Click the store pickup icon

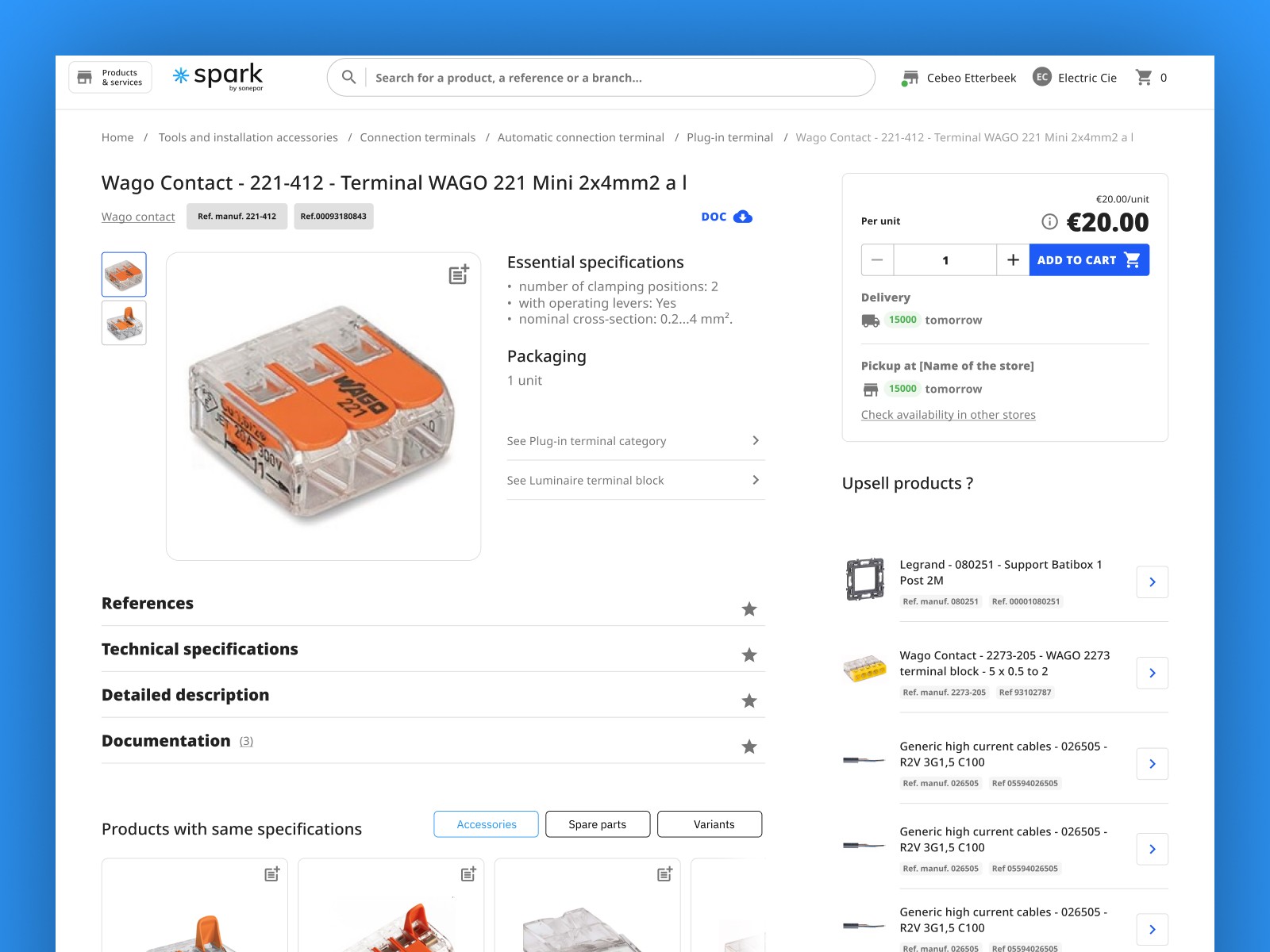tap(871, 390)
